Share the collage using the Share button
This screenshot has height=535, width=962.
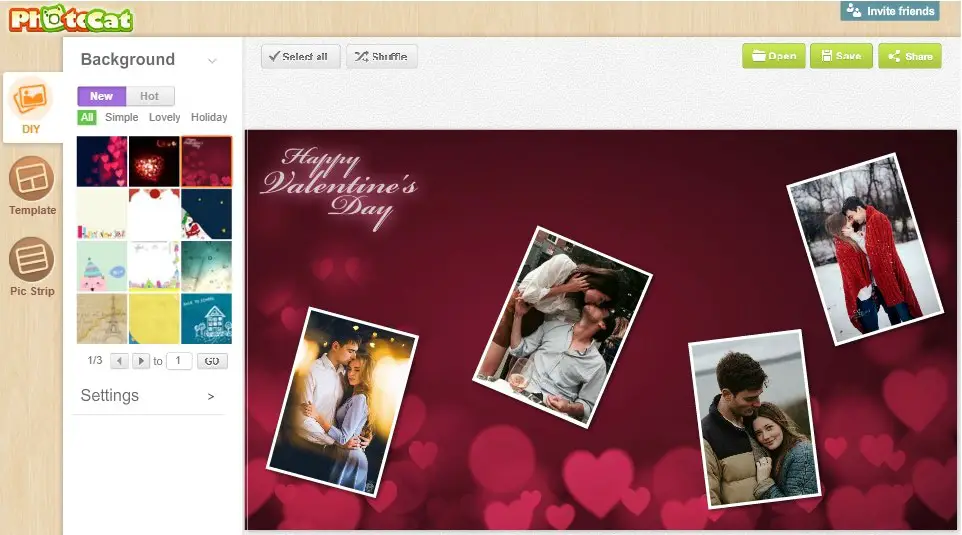[x=909, y=56]
